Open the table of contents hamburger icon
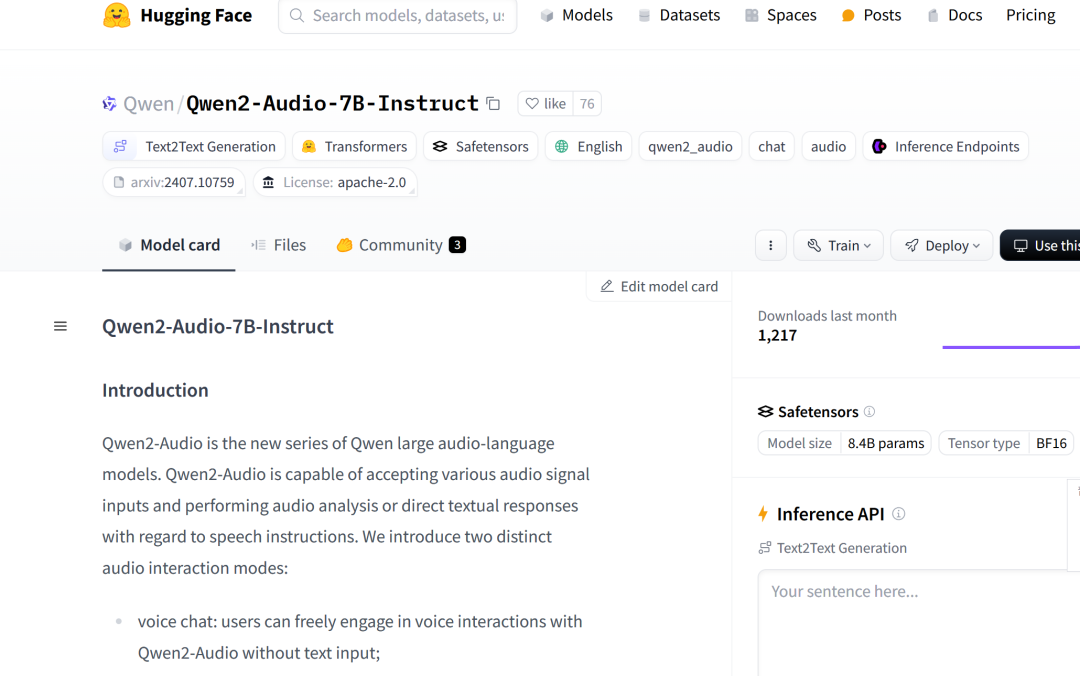The height and width of the screenshot is (676, 1080). pyautogui.click(x=61, y=326)
